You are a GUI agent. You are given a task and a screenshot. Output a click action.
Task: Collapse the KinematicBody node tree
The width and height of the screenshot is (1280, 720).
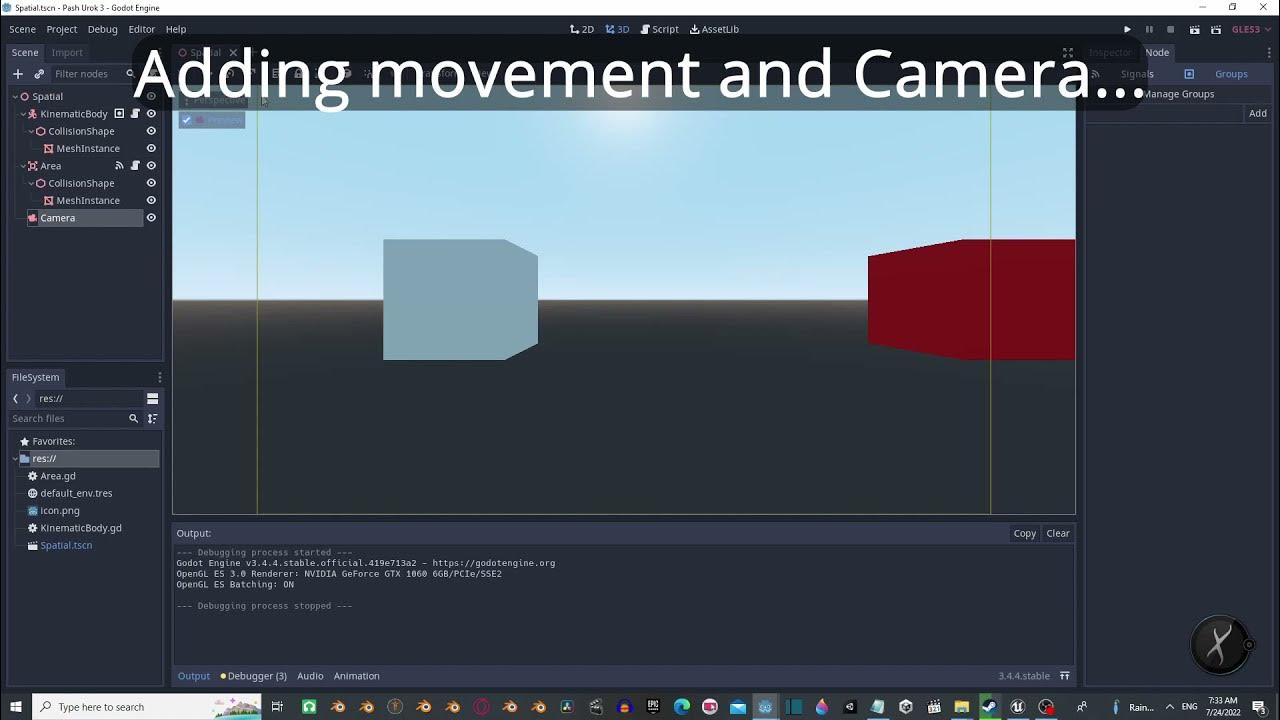coord(23,114)
